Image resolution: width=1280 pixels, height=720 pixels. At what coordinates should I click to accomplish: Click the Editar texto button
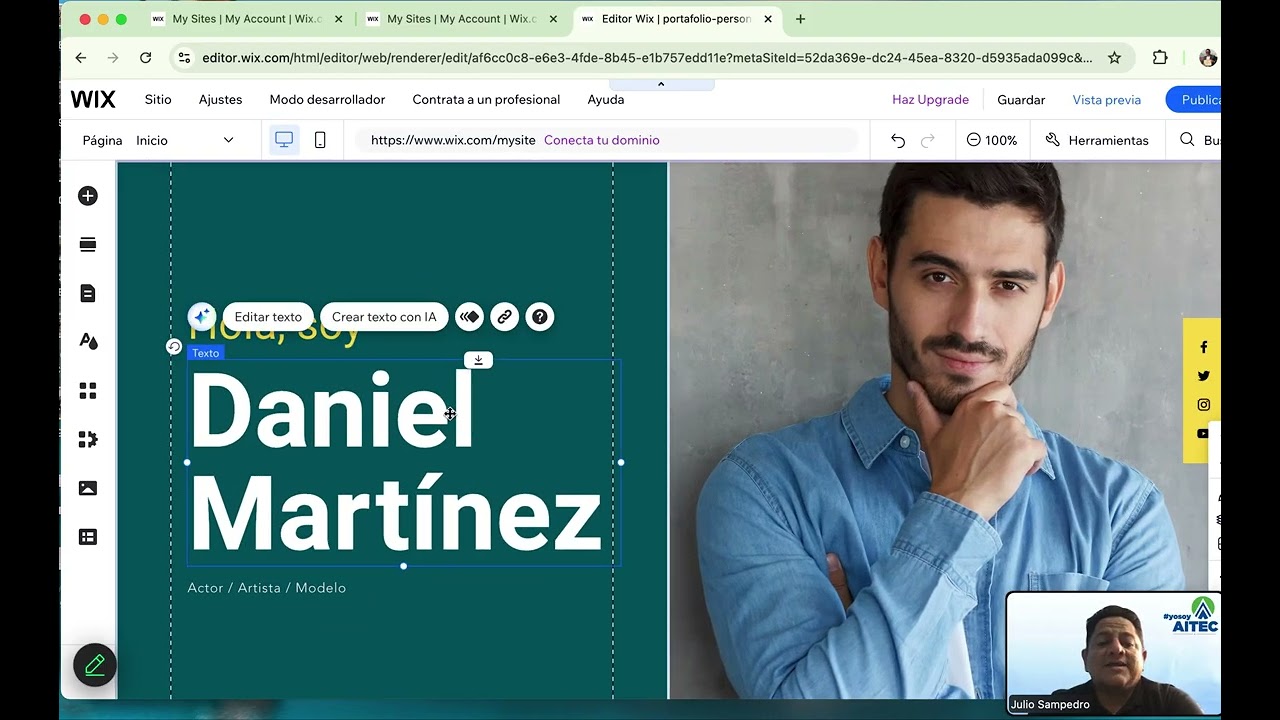coord(268,317)
